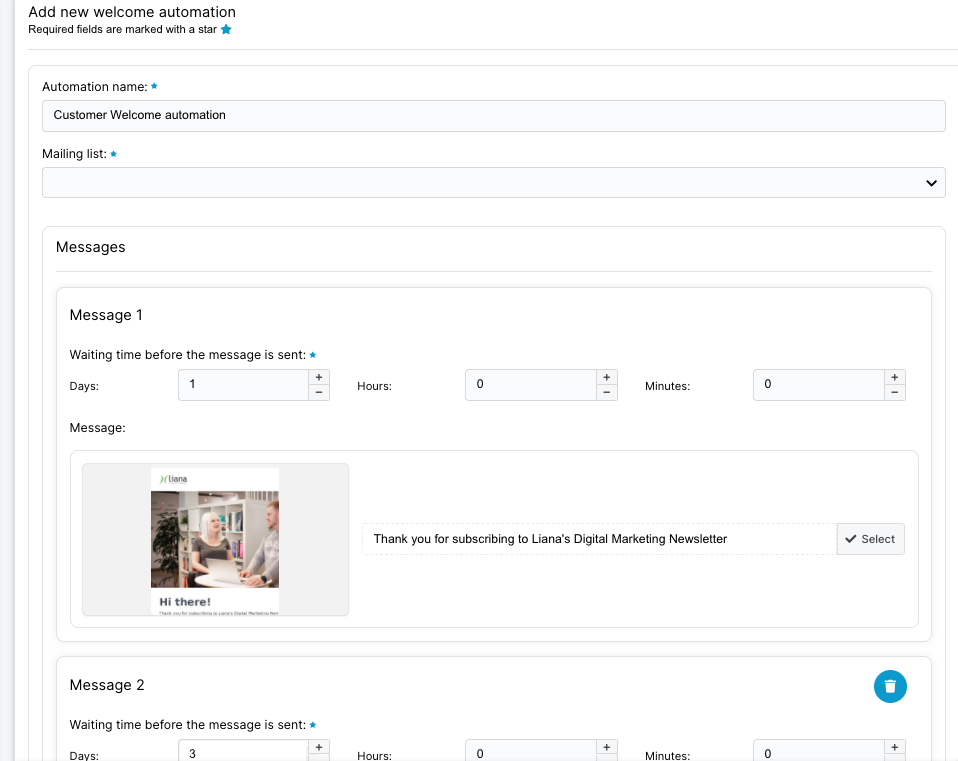
Task: Click the 'Messages' section heading
Action: [90, 247]
